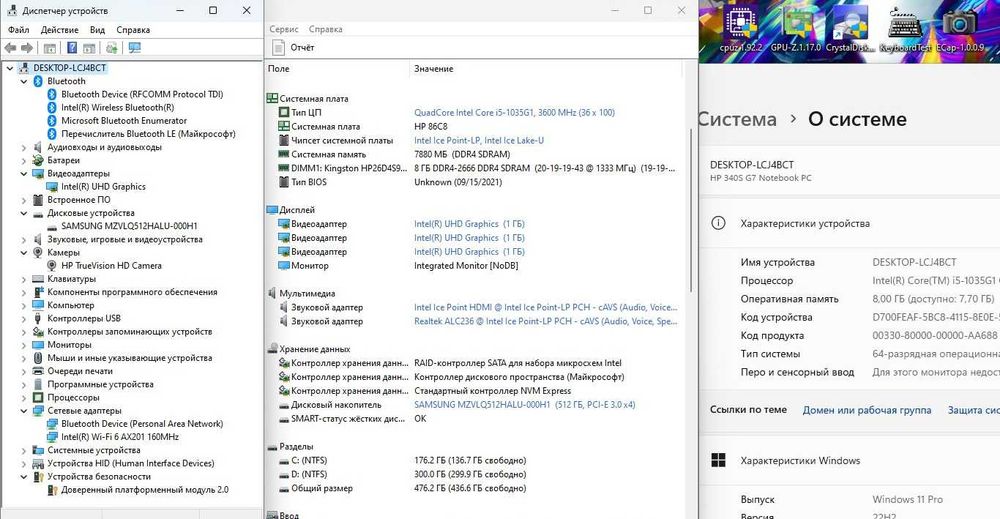Click the Мониторы monitor icon
This screenshot has width=1000, height=519.
tap(38, 345)
